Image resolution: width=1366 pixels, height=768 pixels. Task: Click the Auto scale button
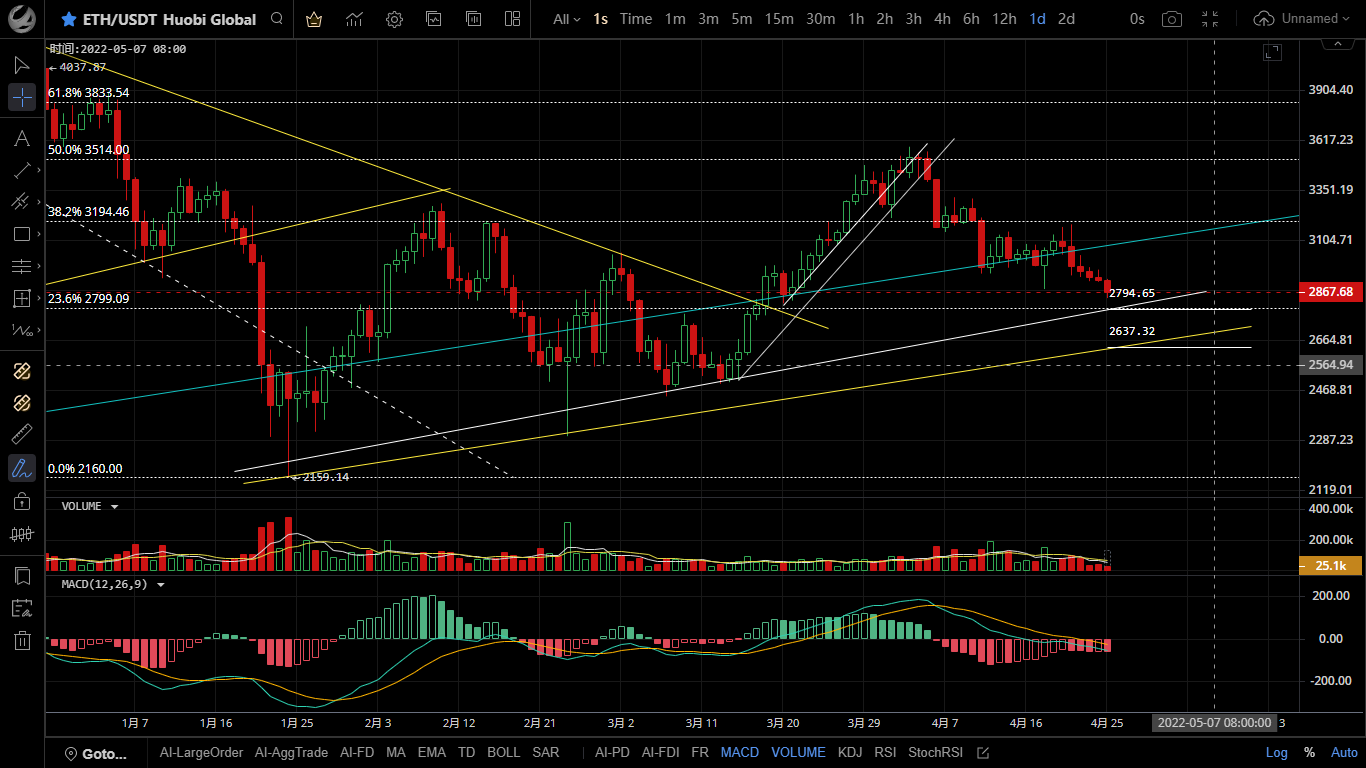pos(1344,752)
